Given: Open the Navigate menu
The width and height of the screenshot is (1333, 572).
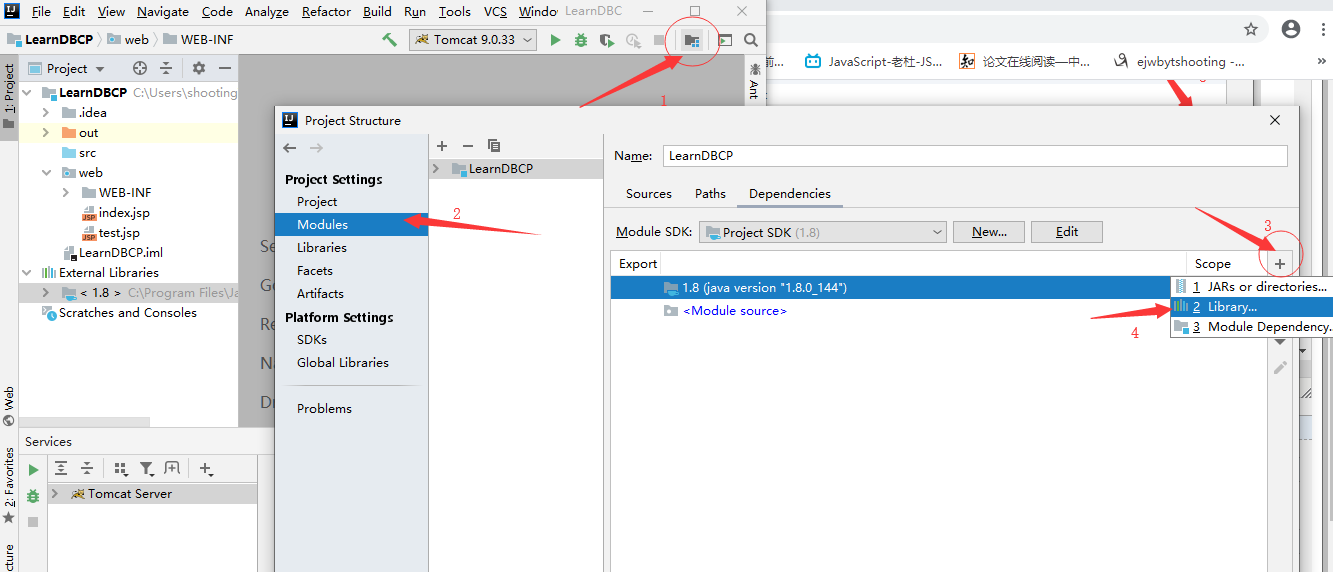Looking at the screenshot, I should pos(163,12).
